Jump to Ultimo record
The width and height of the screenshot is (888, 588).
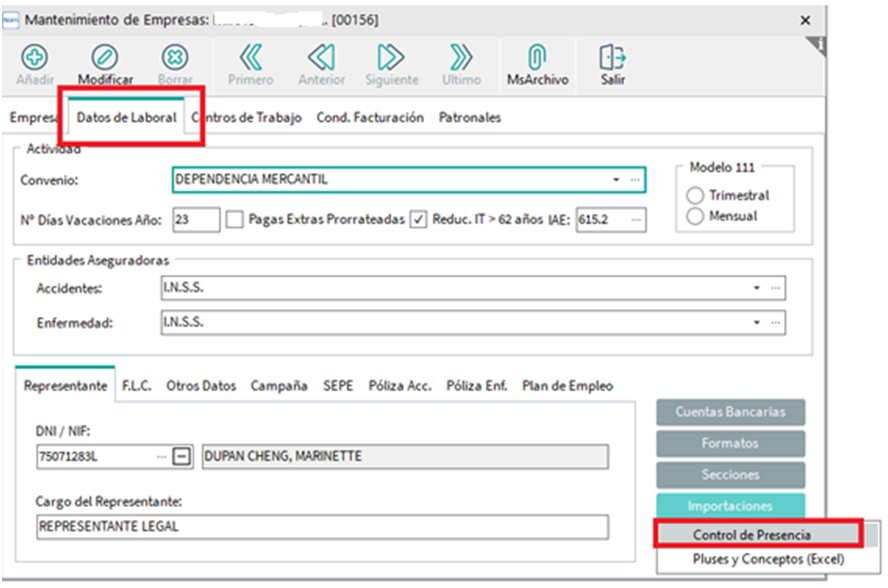[461, 57]
